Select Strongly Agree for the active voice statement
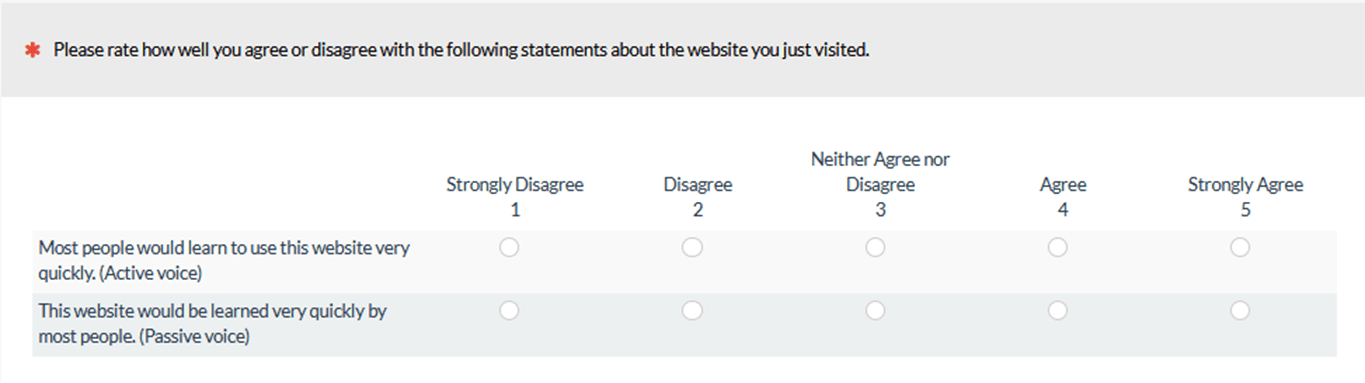 [1240, 247]
